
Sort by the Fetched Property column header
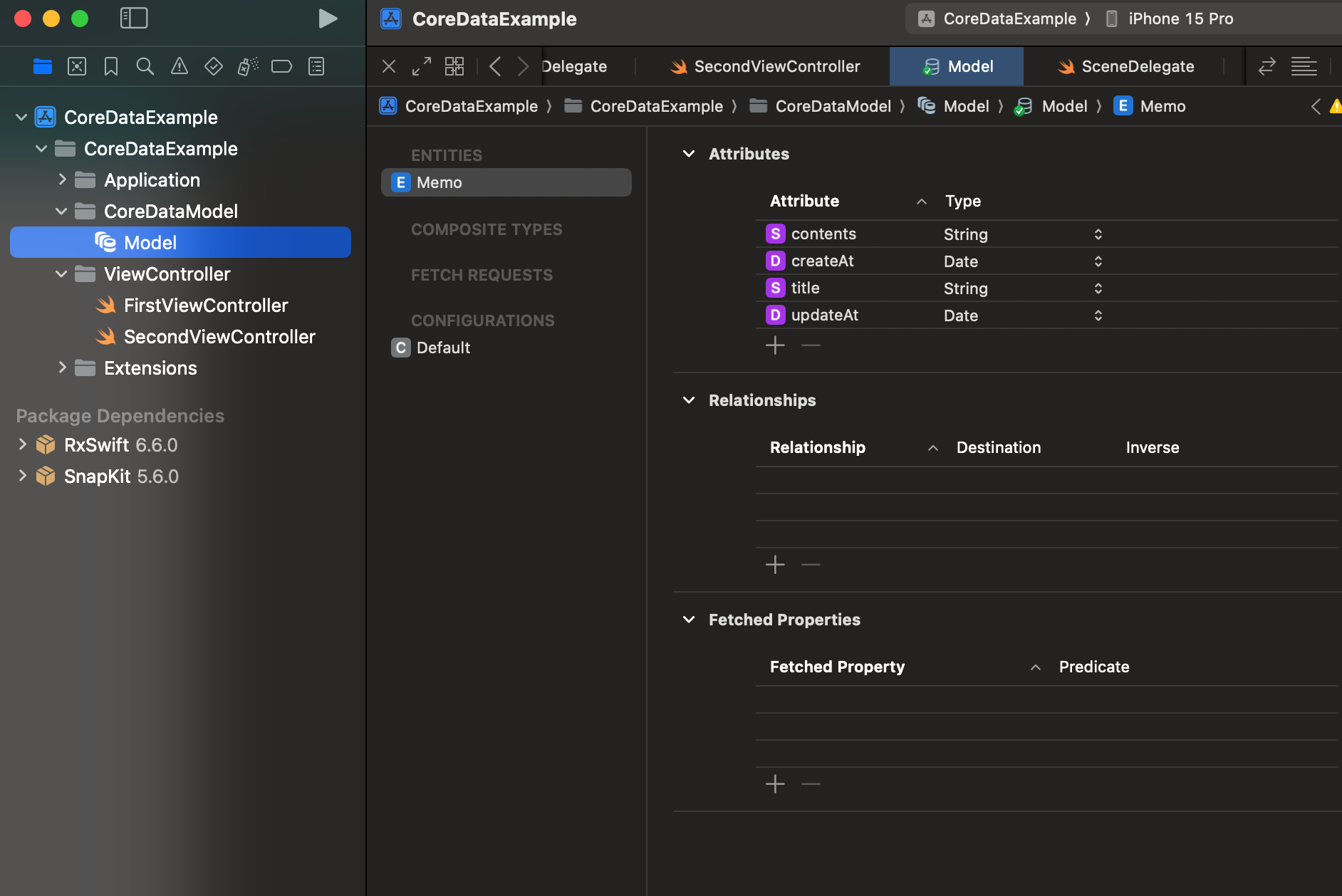click(x=905, y=667)
